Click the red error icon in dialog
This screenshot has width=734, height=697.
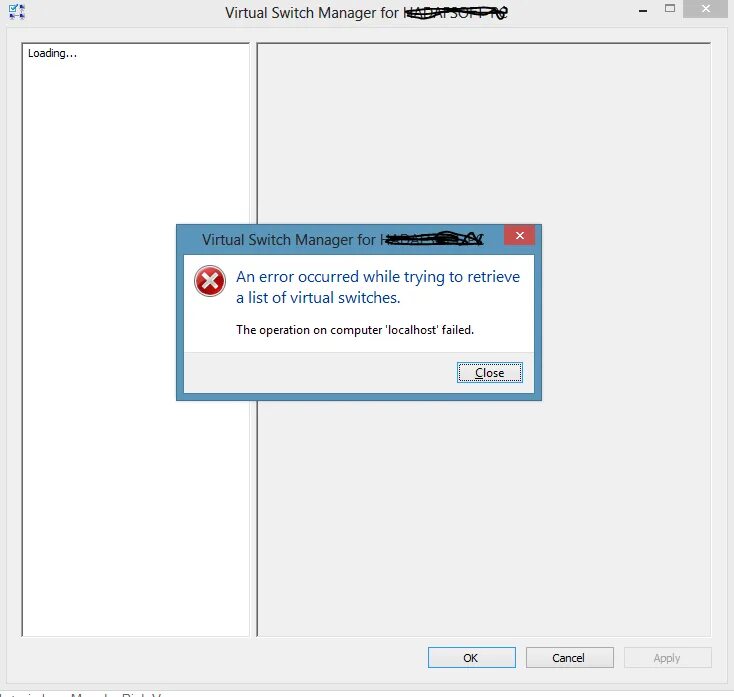[210, 281]
